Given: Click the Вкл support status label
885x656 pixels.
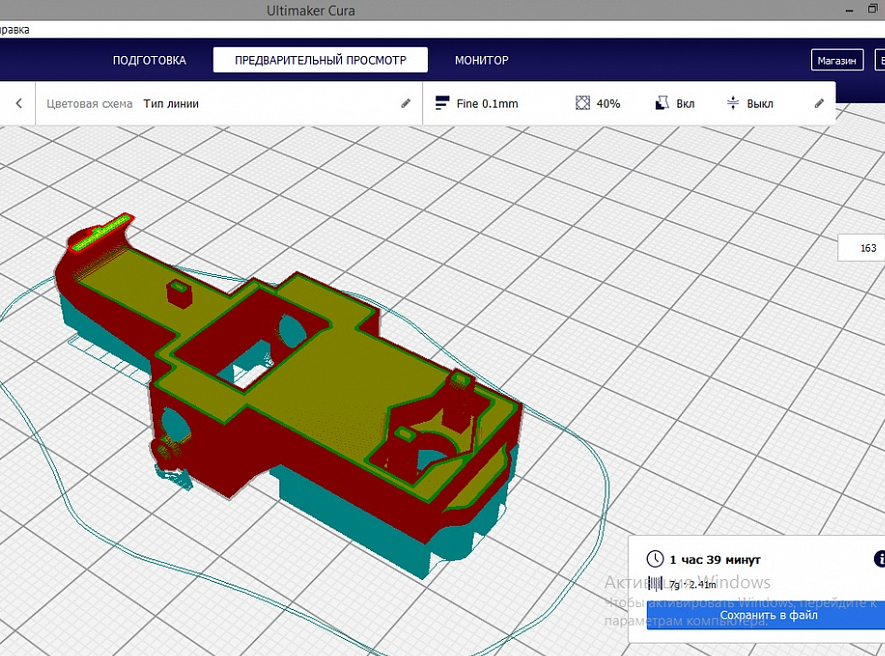Looking at the screenshot, I should (x=686, y=103).
